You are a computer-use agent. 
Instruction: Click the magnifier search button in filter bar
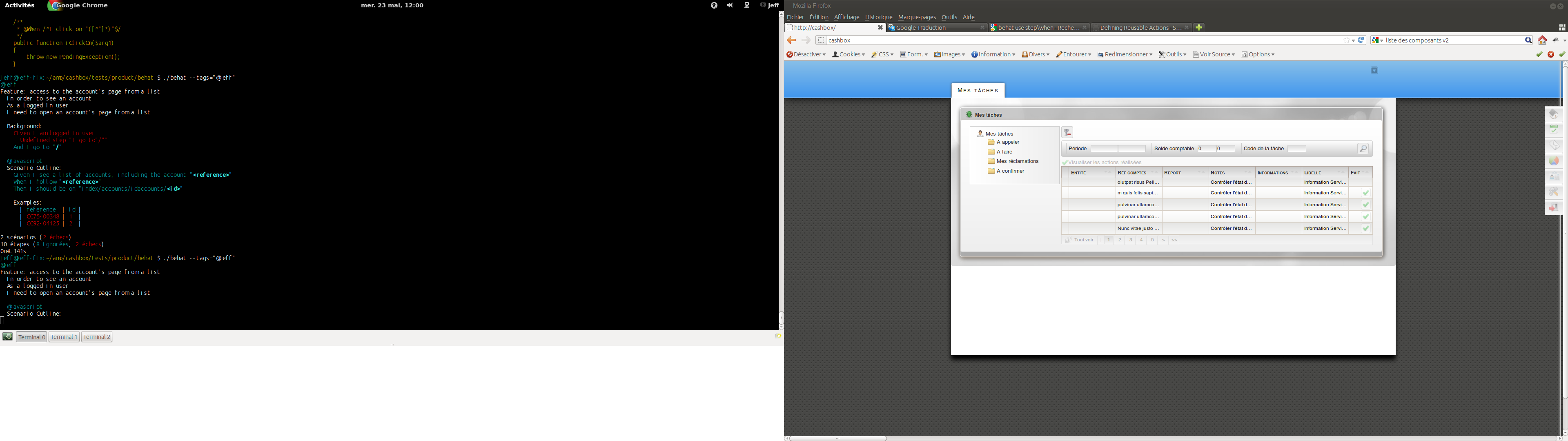[x=1363, y=149]
